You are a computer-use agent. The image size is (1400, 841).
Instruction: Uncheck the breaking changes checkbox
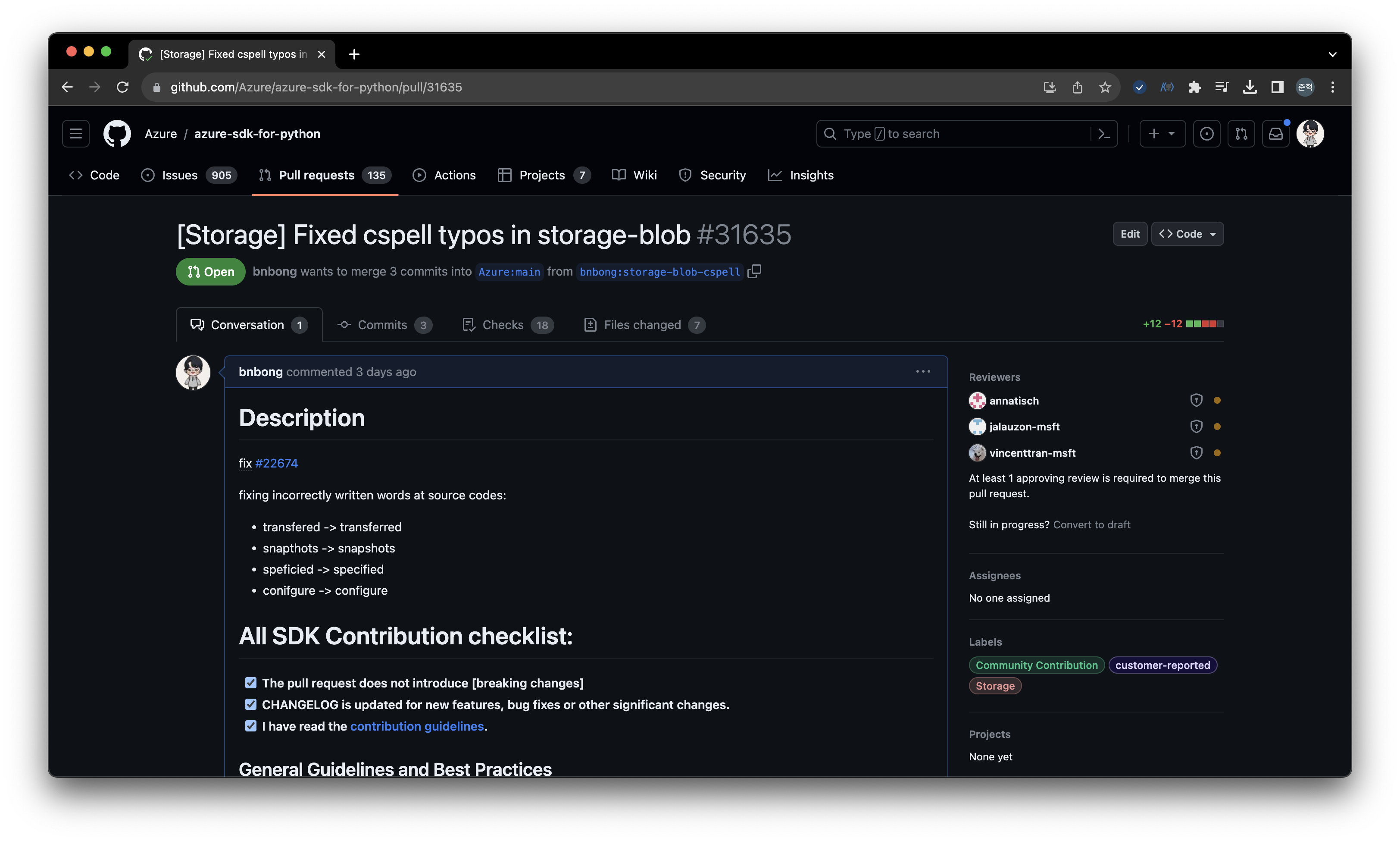(250, 683)
